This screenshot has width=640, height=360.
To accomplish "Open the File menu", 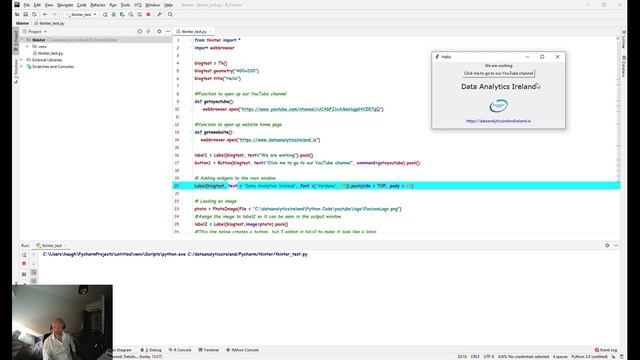I will tap(27, 5).
